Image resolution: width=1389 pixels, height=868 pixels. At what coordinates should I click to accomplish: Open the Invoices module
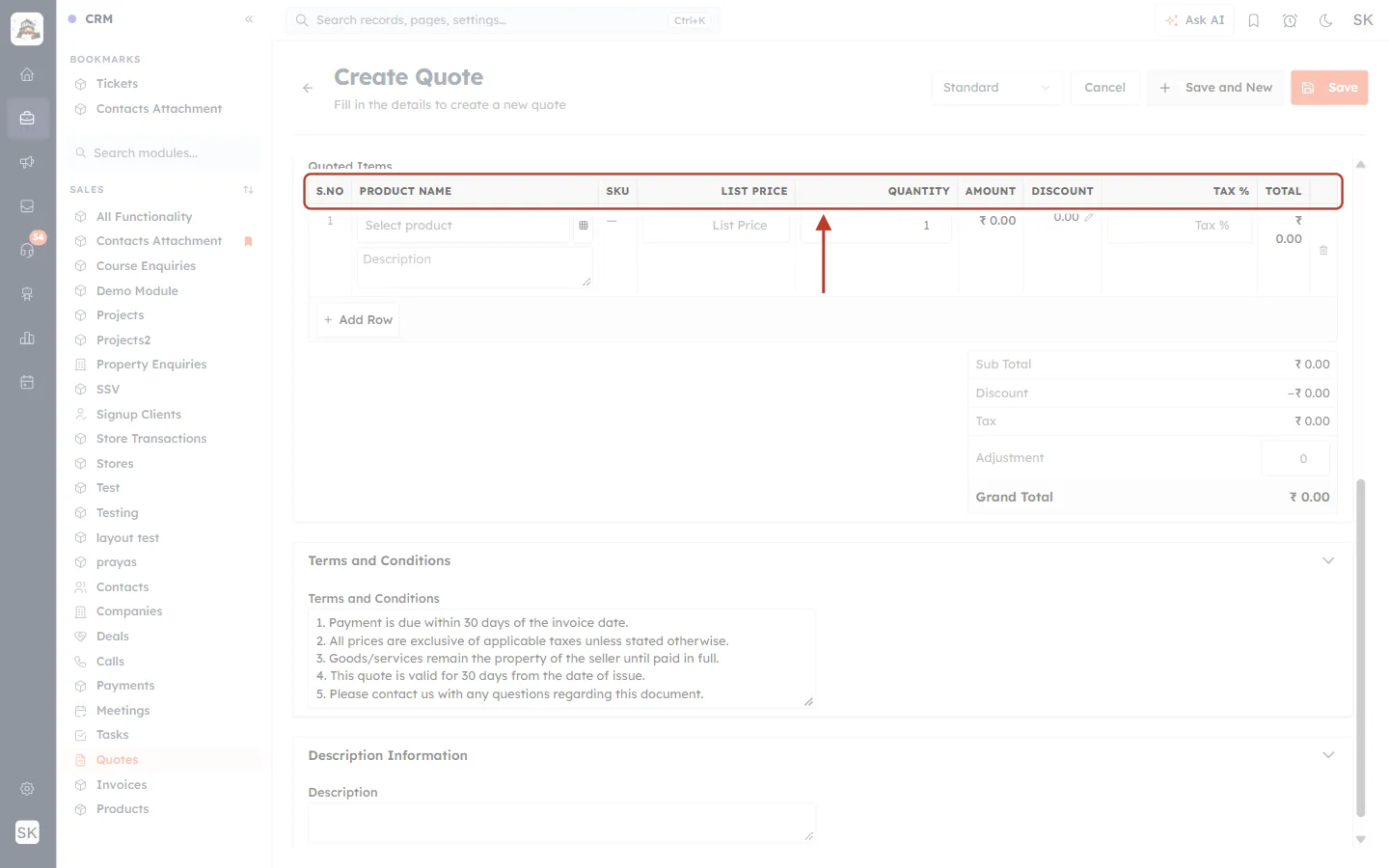pyautogui.click(x=166, y=785)
